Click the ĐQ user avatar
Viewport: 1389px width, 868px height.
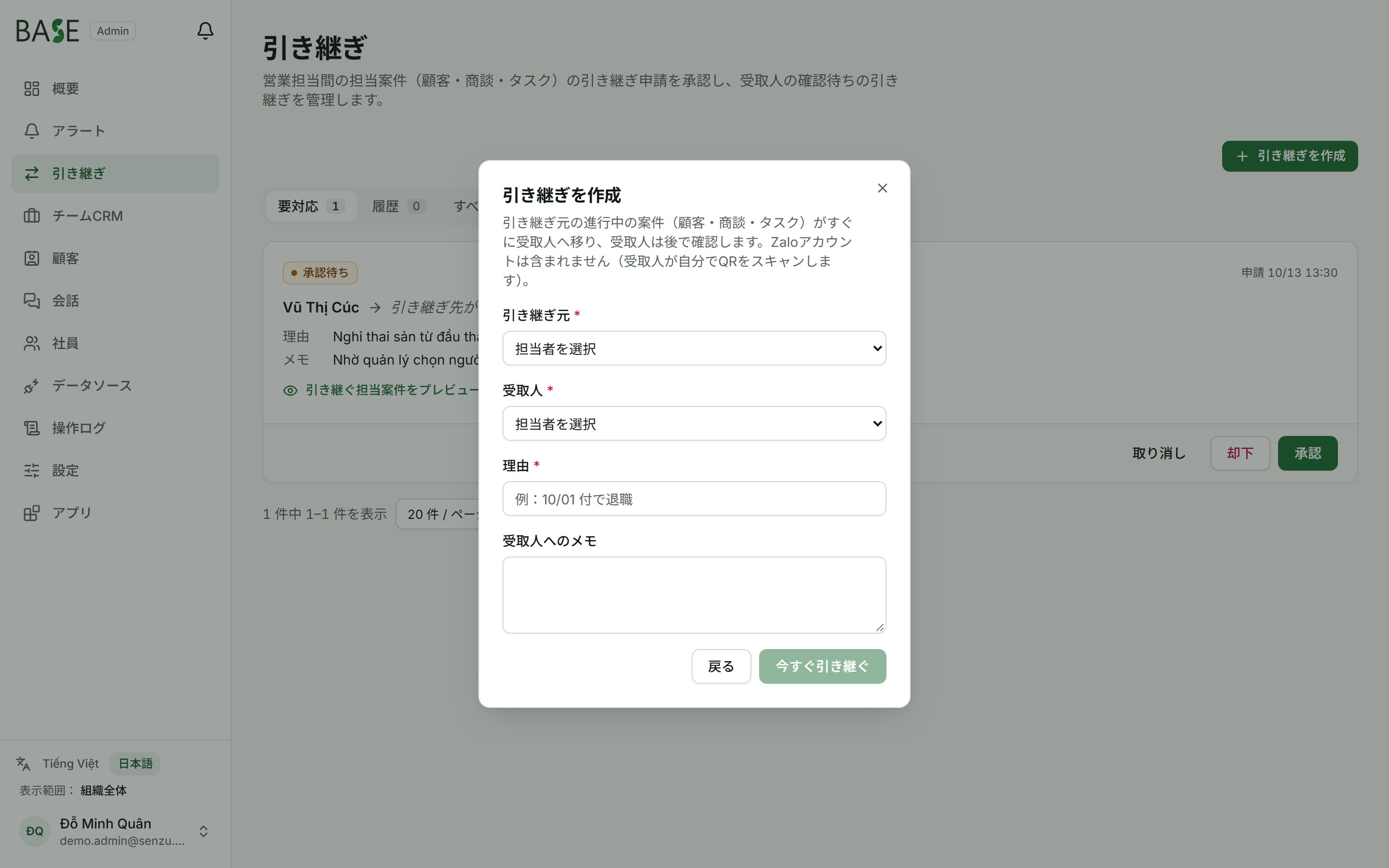pos(34,831)
